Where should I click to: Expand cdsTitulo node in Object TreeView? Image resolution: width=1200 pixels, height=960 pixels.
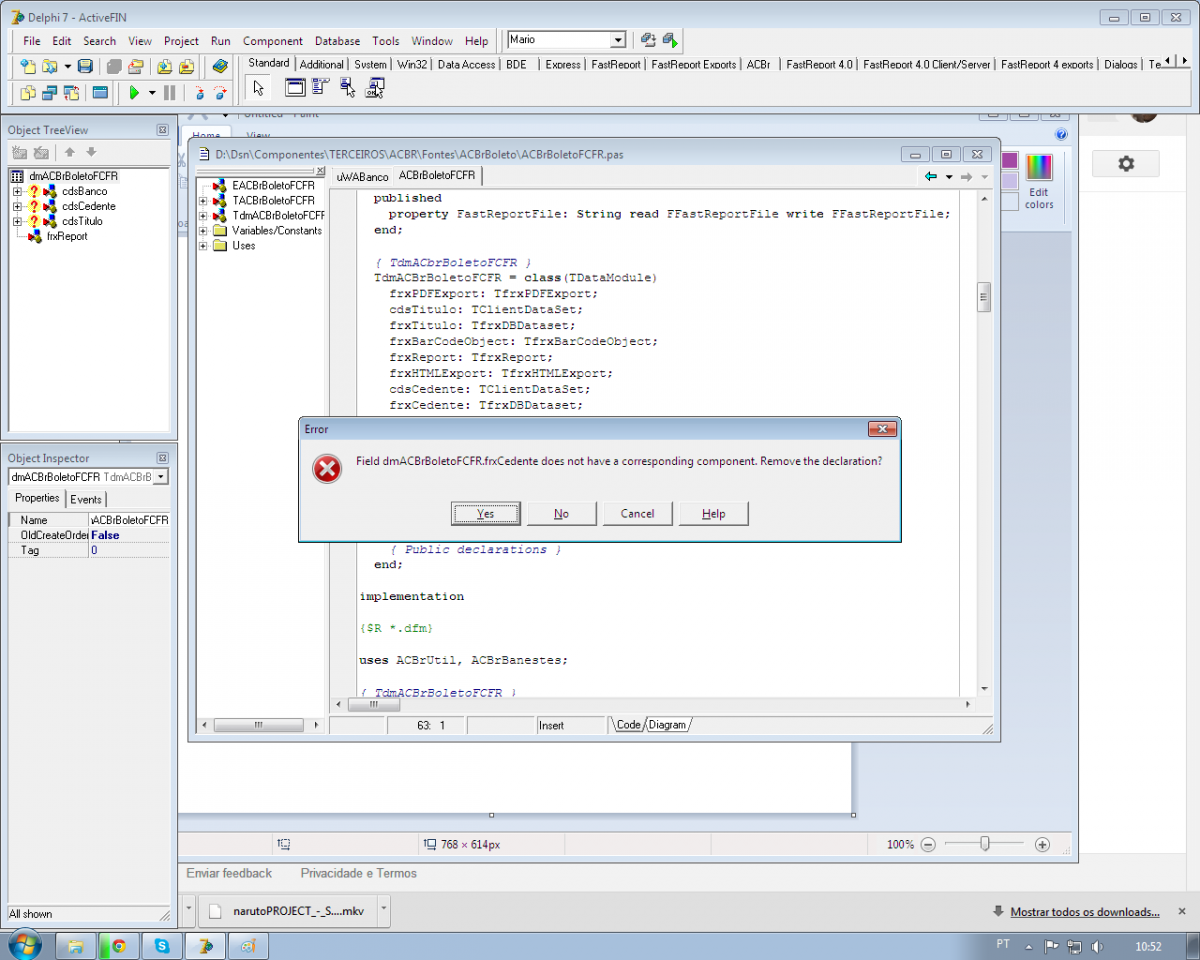pos(17,221)
